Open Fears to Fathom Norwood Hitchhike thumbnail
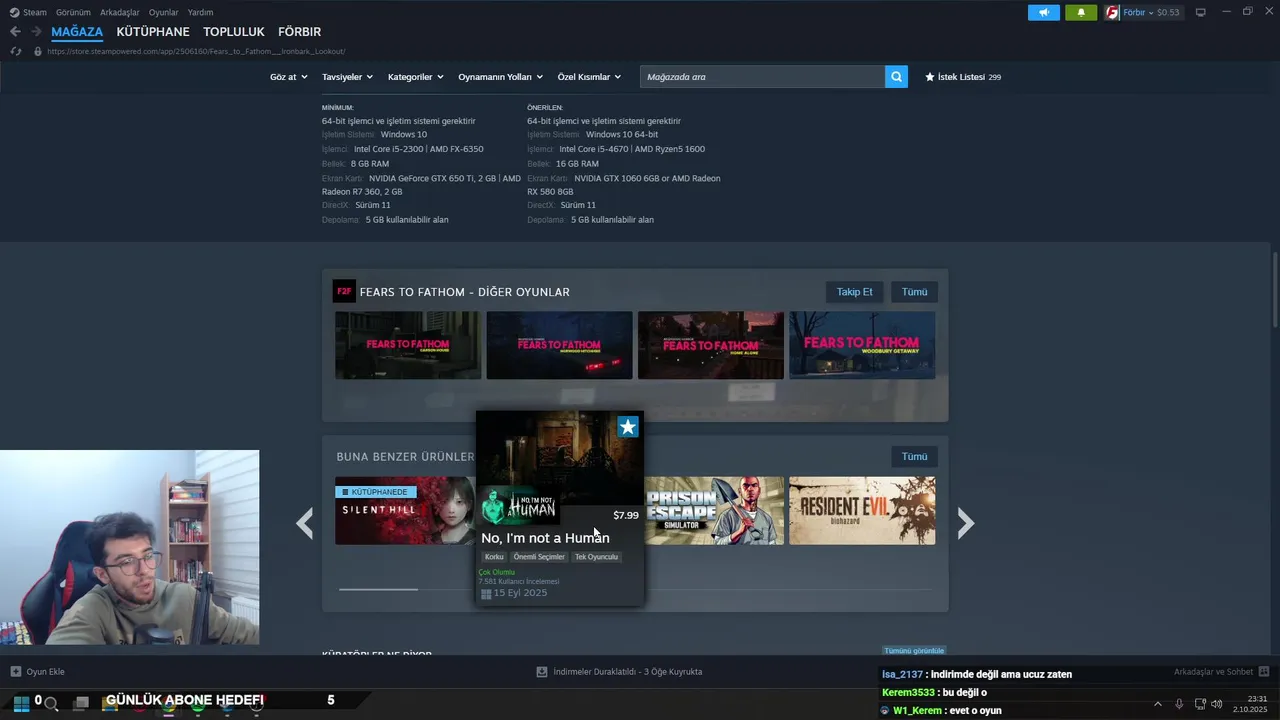The height and width of the screenshot is (720, 1280). coord(559,345)
